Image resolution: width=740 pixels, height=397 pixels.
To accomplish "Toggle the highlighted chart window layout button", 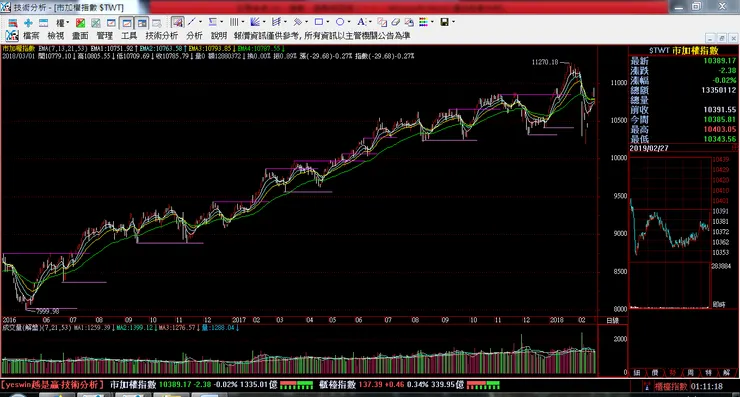I will [x=126, y=23].
